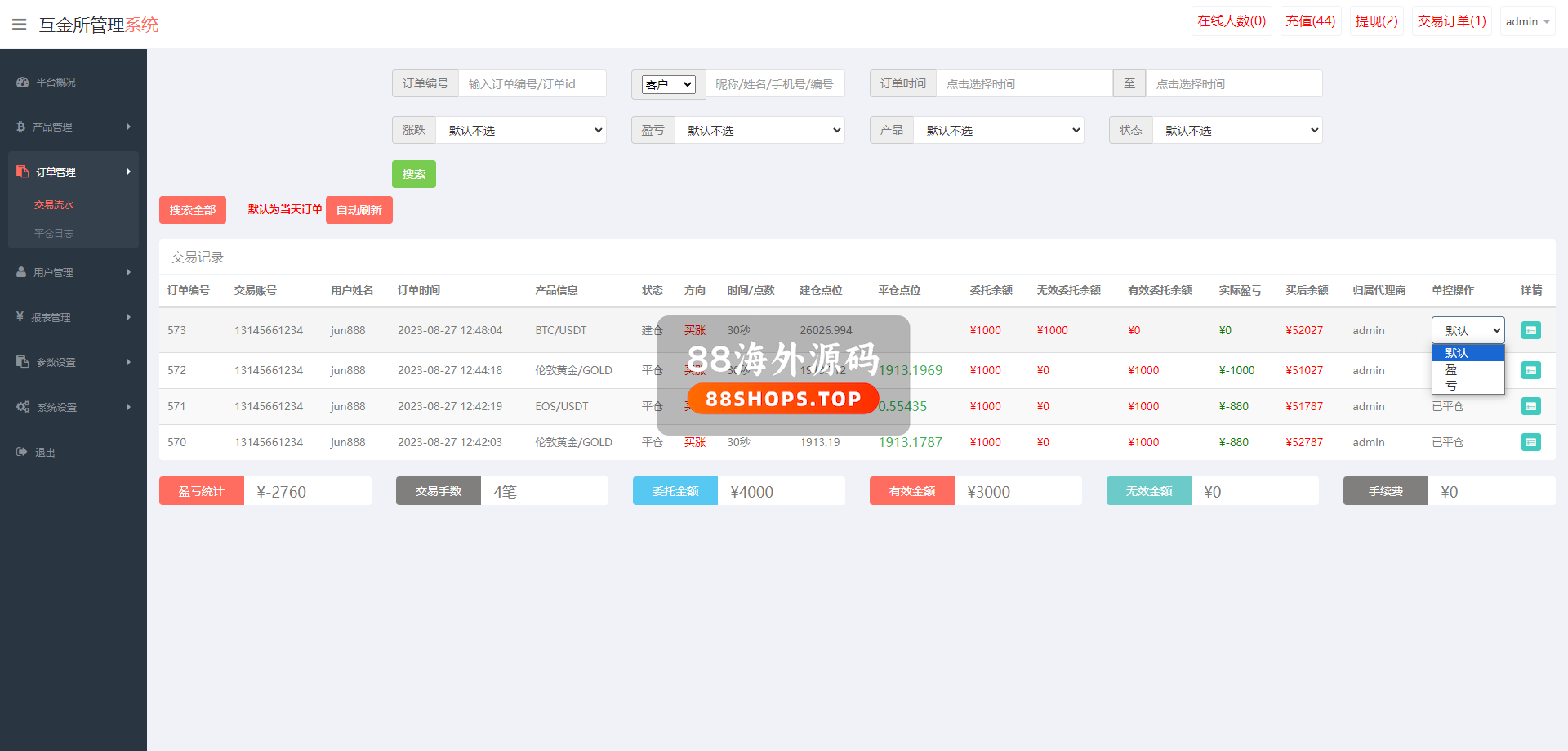Image resolution: width=1568 pixels, height=751 pixels.
Task: Expand the 状态 dropdown filter
Action: [1237, 130]
